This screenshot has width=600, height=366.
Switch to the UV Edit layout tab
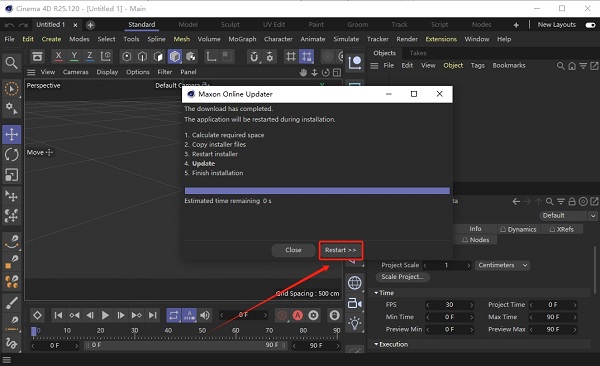[x=274, y=25]
